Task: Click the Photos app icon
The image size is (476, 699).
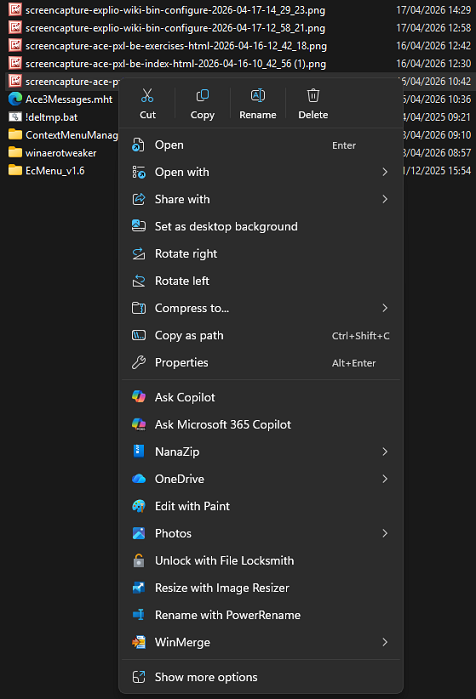Action: tap(139, 533)
